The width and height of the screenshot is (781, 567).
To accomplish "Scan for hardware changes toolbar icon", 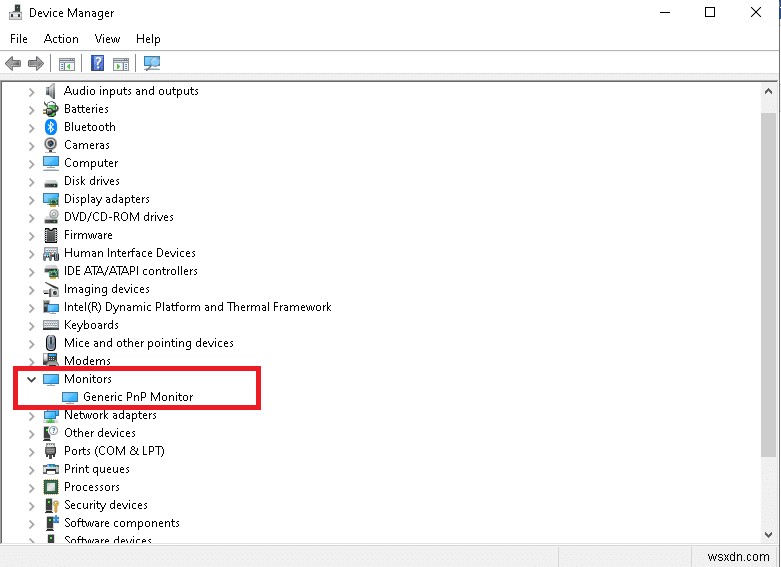I will pyautogui.click(x=152, y=63).
